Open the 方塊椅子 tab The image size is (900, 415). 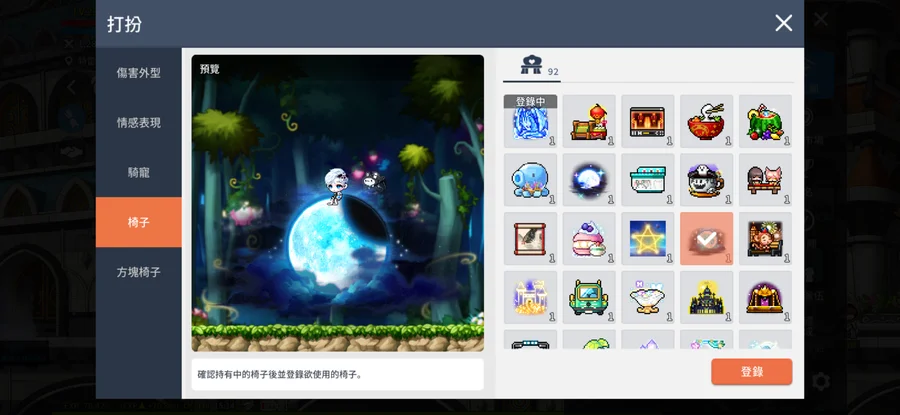(x=138, y=271)
